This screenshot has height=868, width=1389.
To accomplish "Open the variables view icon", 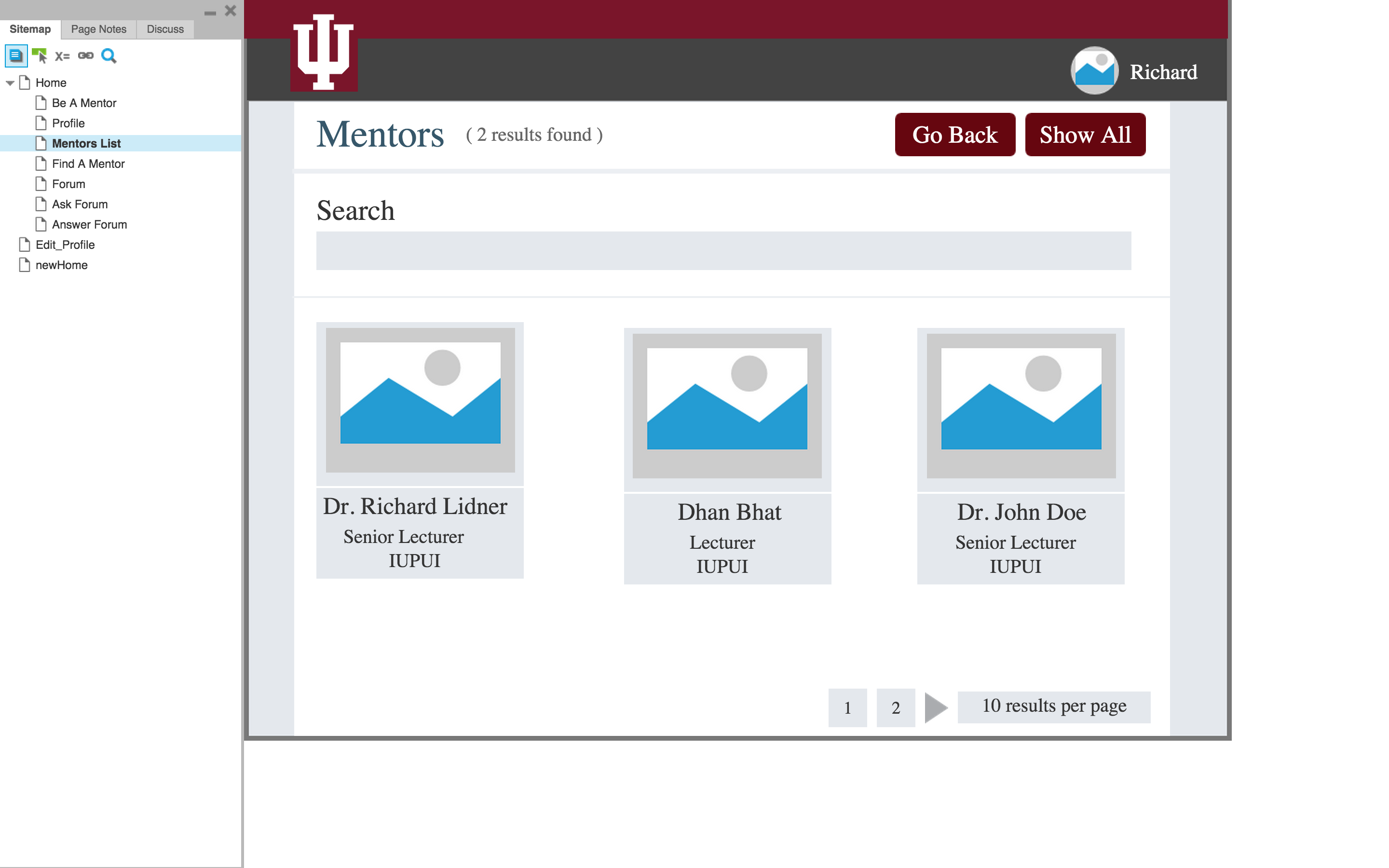I will [62, 55].
